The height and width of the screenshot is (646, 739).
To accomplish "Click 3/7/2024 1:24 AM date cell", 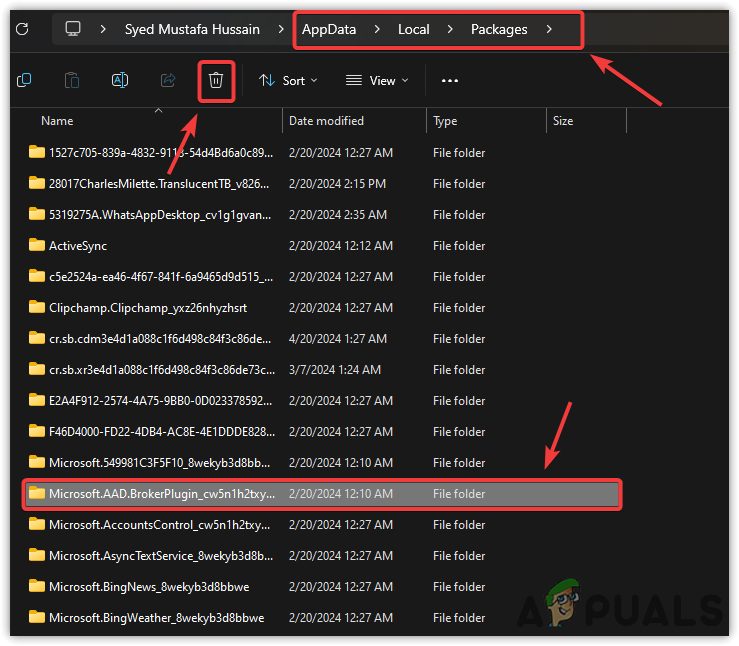I will [335, 370].
